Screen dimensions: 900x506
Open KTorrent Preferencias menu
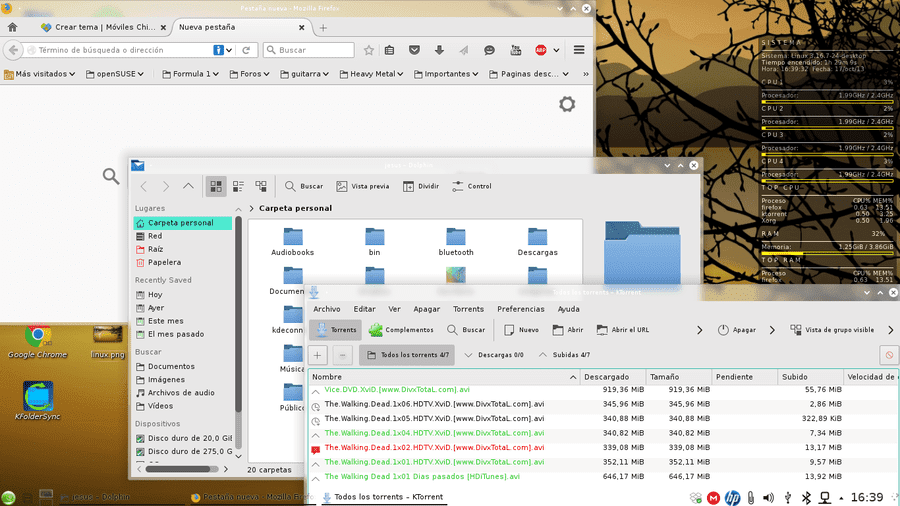tap(521, 309)
